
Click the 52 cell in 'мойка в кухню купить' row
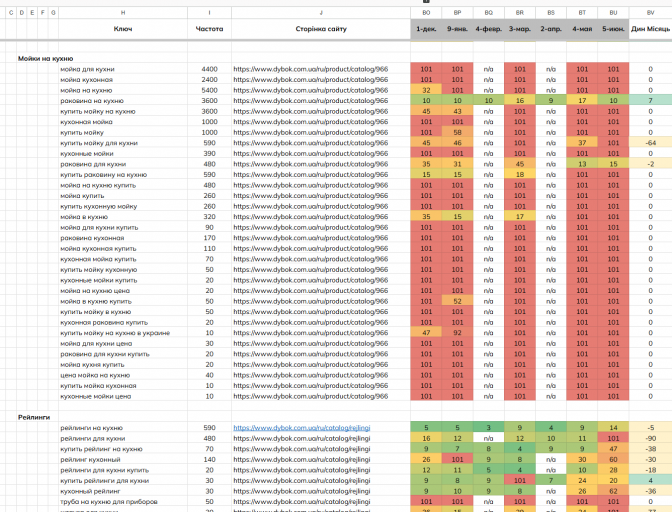tap(457, 301)
